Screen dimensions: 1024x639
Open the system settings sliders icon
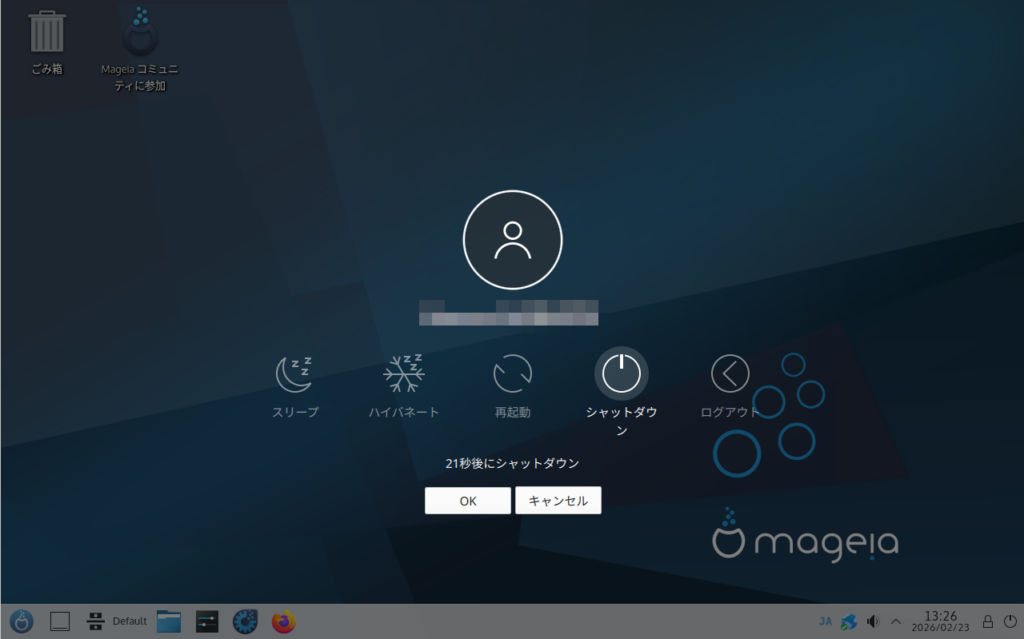click(x=207, y=622)
